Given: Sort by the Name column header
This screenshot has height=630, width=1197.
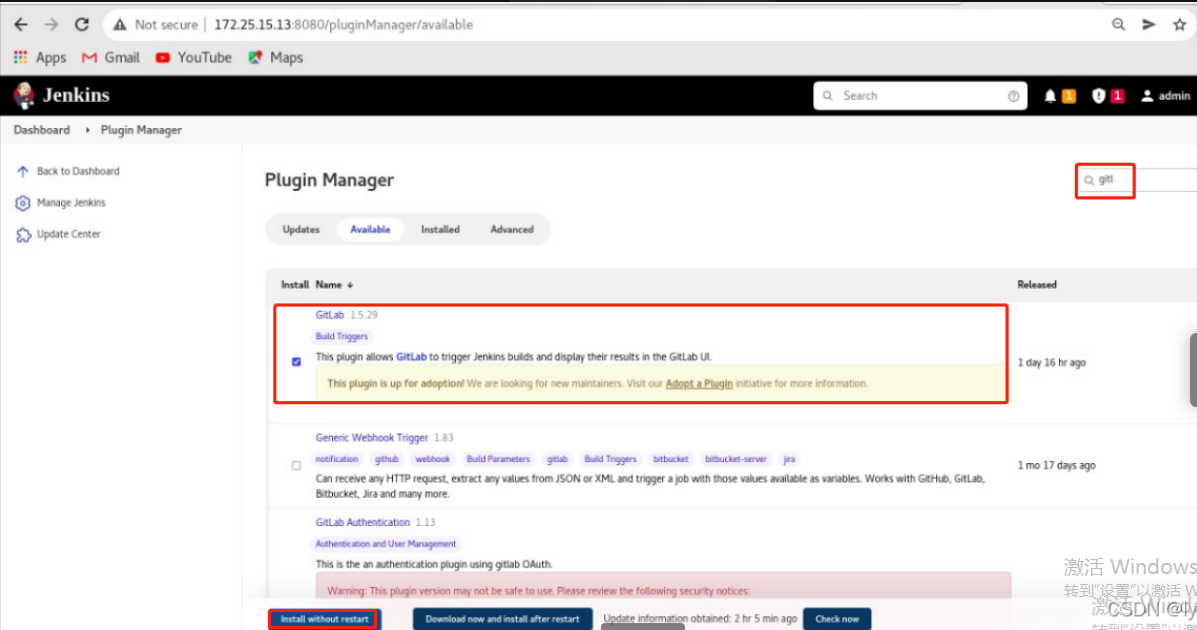Looking at the screenshot, I should (x=334, y=285).
